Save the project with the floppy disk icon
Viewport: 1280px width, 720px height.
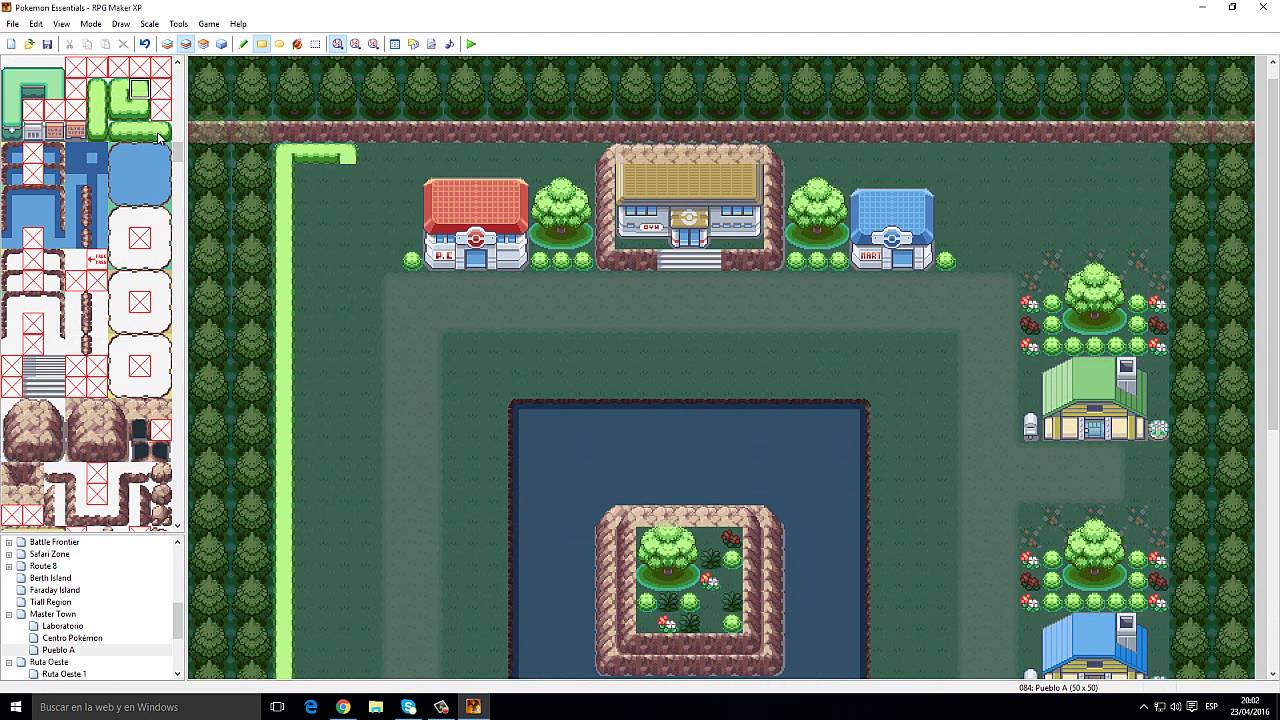click(x=47, y=44)
